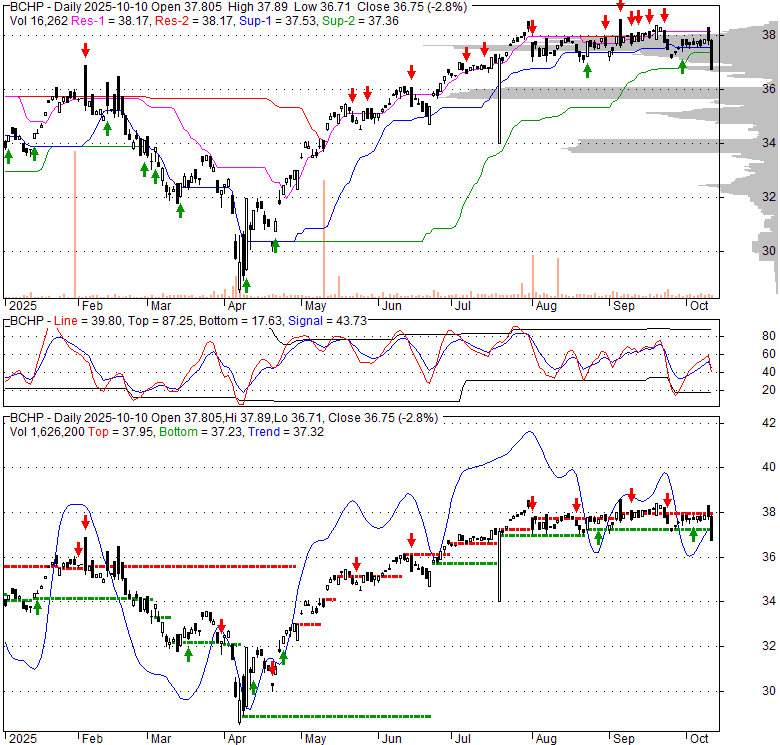Click the red down arrow in early August in the bottom chart
Image resolution: width=780 pixels, height=745 pixels.
pos(533,503)
